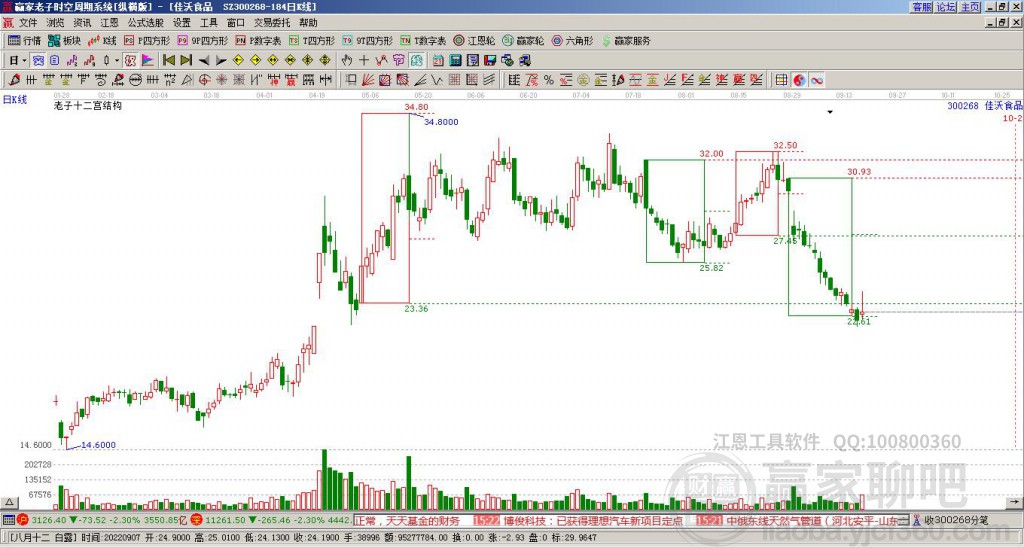Select the hand pan tool
Image resolution: width=1024 pixels, height=548 pixels.
click(347, 61)
